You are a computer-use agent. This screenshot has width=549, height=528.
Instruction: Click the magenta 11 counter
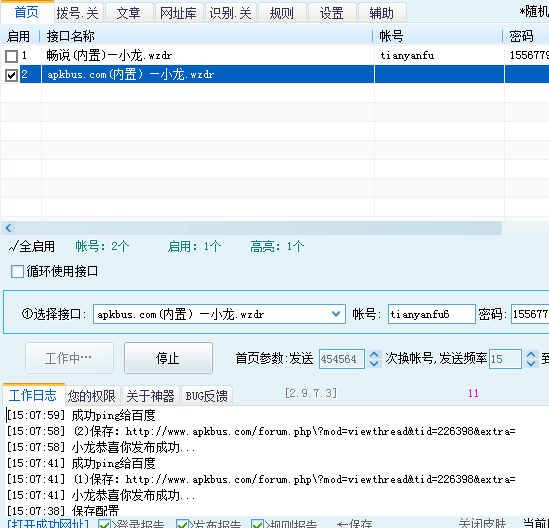pyautogui.click(x=473, y=393)
